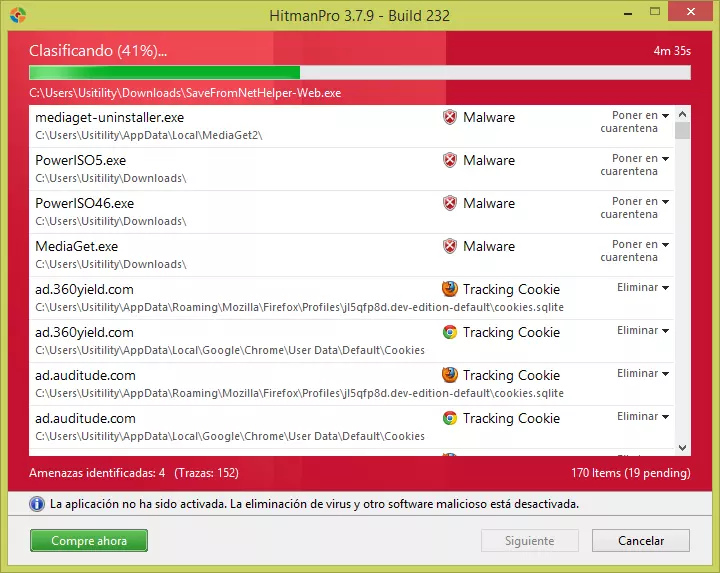Click the green scan progress bar

360,73
